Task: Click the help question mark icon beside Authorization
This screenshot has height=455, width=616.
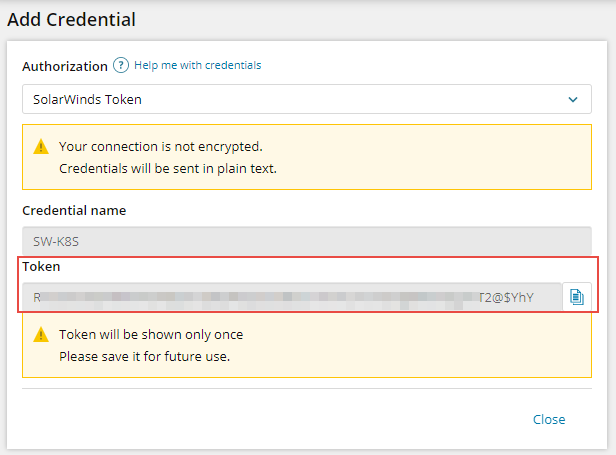Action: [x=121, y=66]
